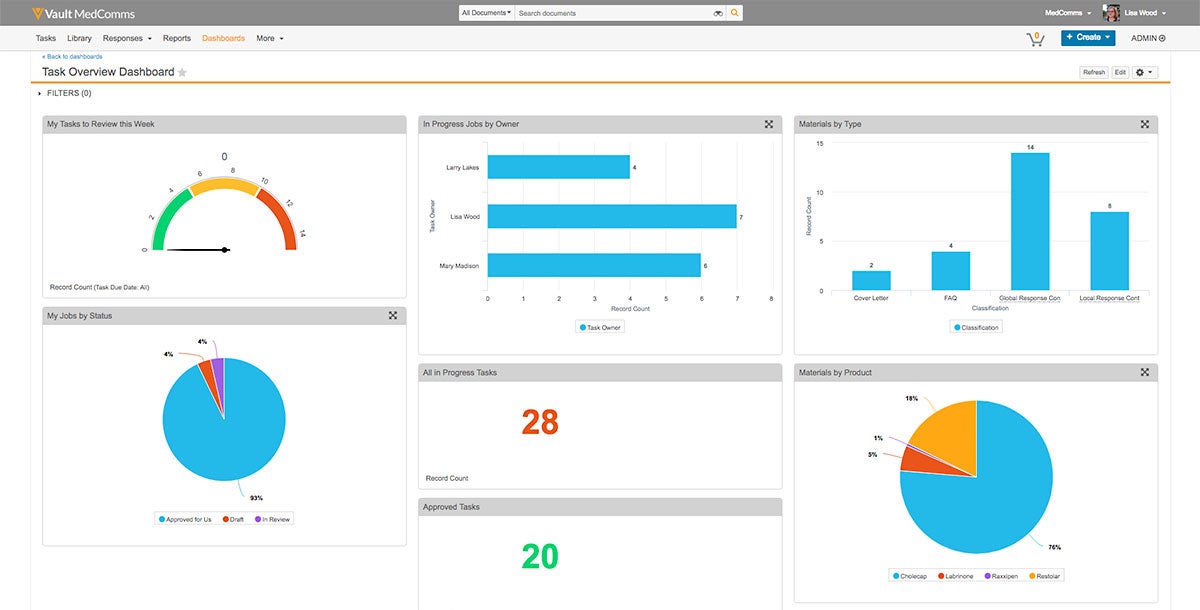Open advanced search via binoculars icon
The image size is (1200, 610).
click(x=717, y=14)
